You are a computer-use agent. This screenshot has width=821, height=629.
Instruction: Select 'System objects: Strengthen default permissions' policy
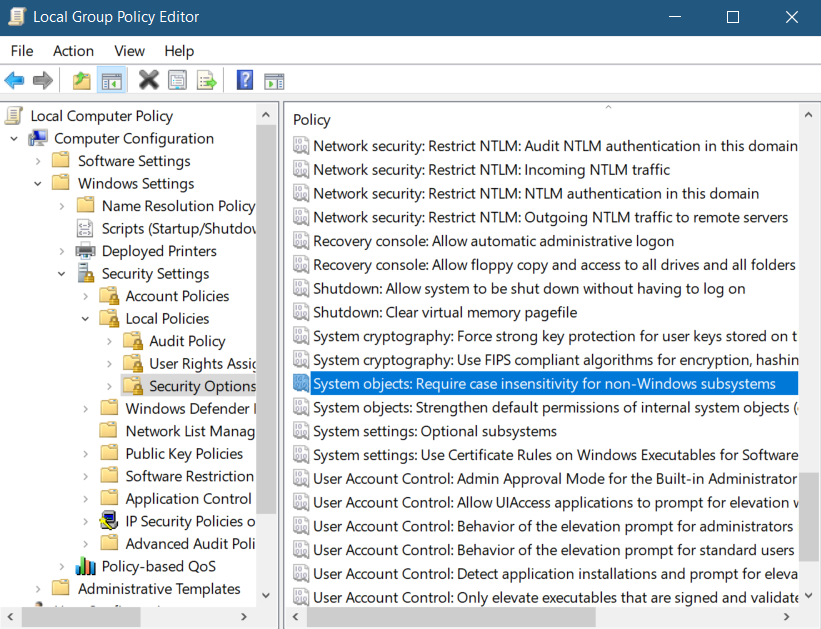coord(555,407)
